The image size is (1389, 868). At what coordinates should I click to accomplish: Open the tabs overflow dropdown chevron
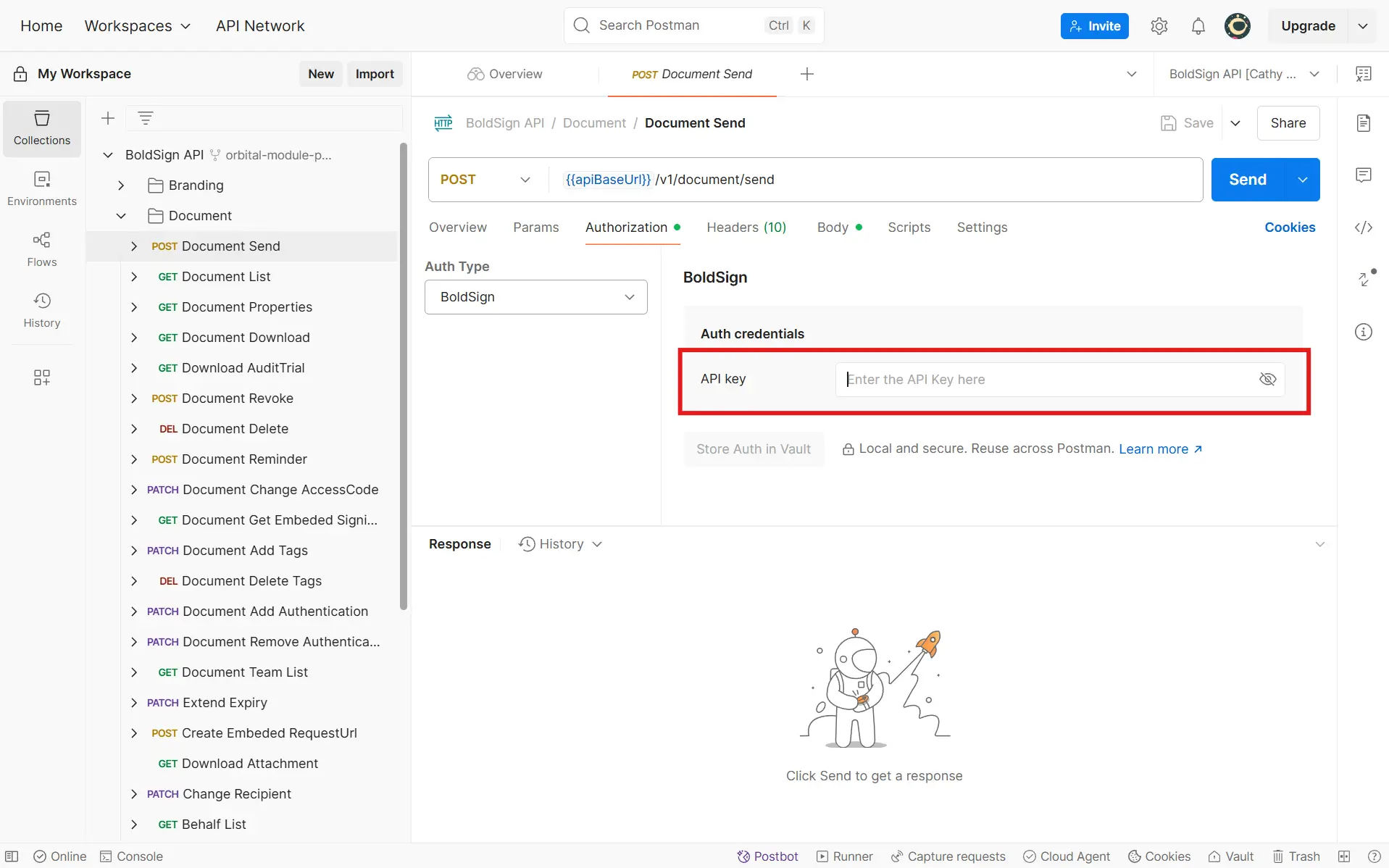point(1132,74)
